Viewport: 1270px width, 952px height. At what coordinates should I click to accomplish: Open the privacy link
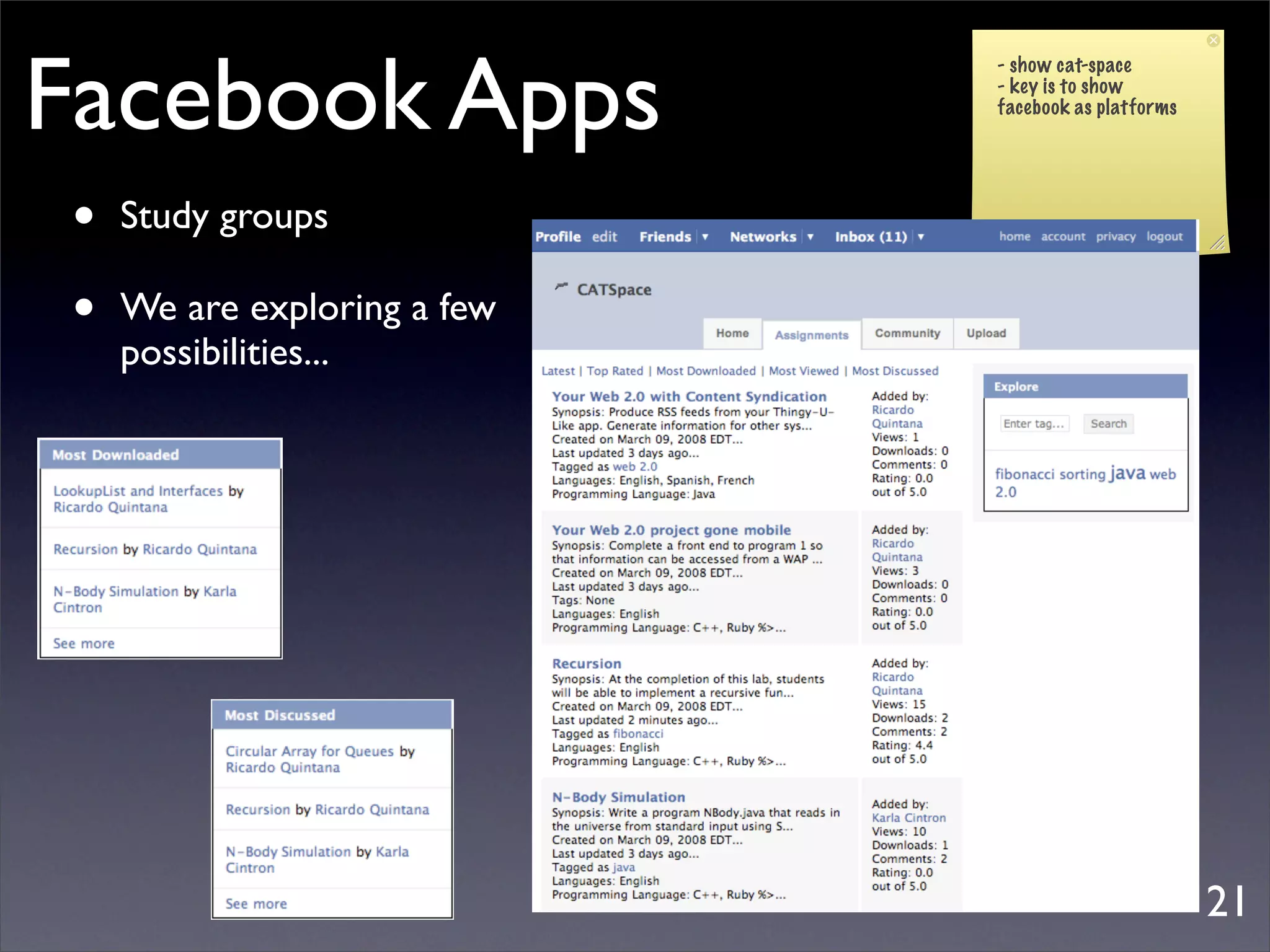point(1116,237)
